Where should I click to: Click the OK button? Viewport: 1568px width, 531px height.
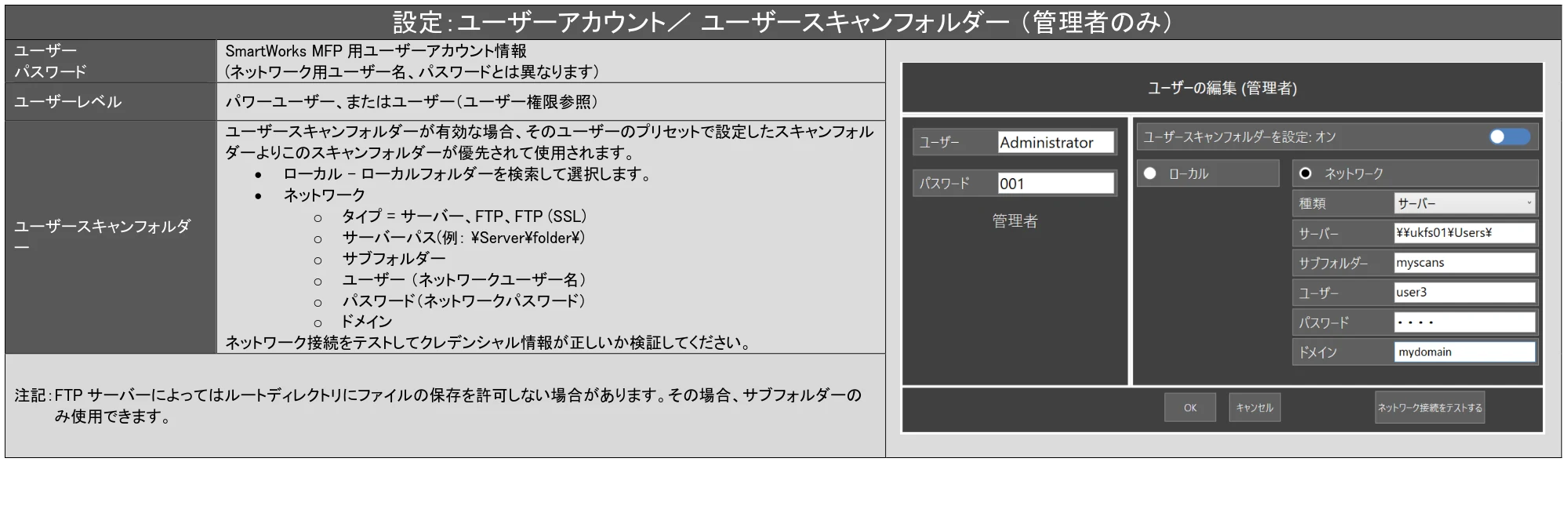click(x=1190, y=408)
